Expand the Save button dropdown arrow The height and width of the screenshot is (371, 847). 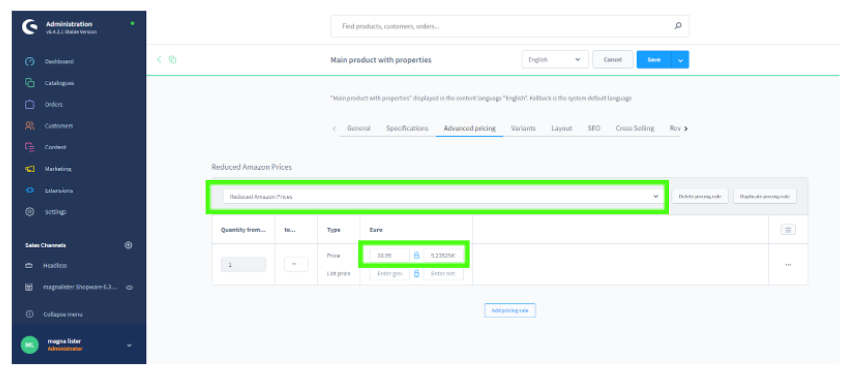tap(680, 59)
